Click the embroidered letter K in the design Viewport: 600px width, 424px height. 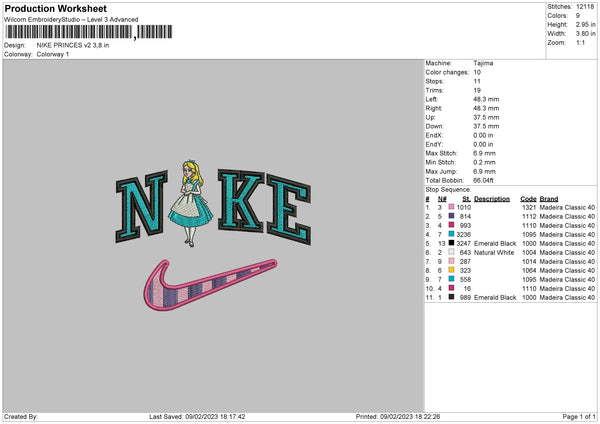coord(240,201)
